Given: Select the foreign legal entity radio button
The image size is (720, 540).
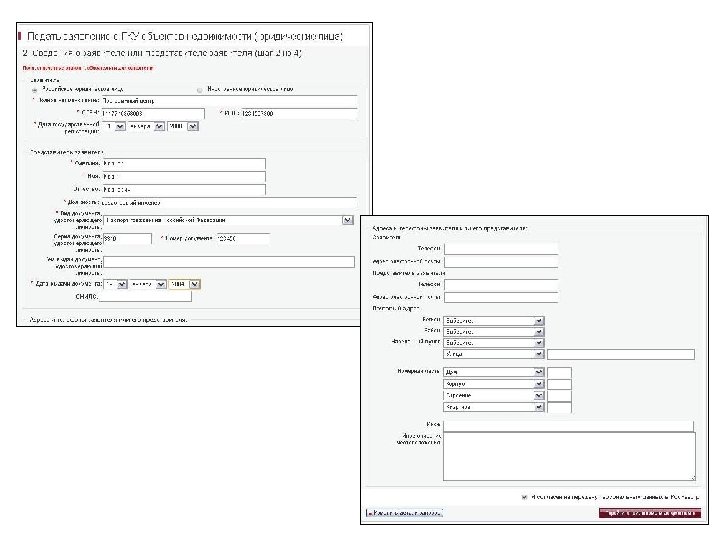Looking at the screenshot, I should 199,90.
